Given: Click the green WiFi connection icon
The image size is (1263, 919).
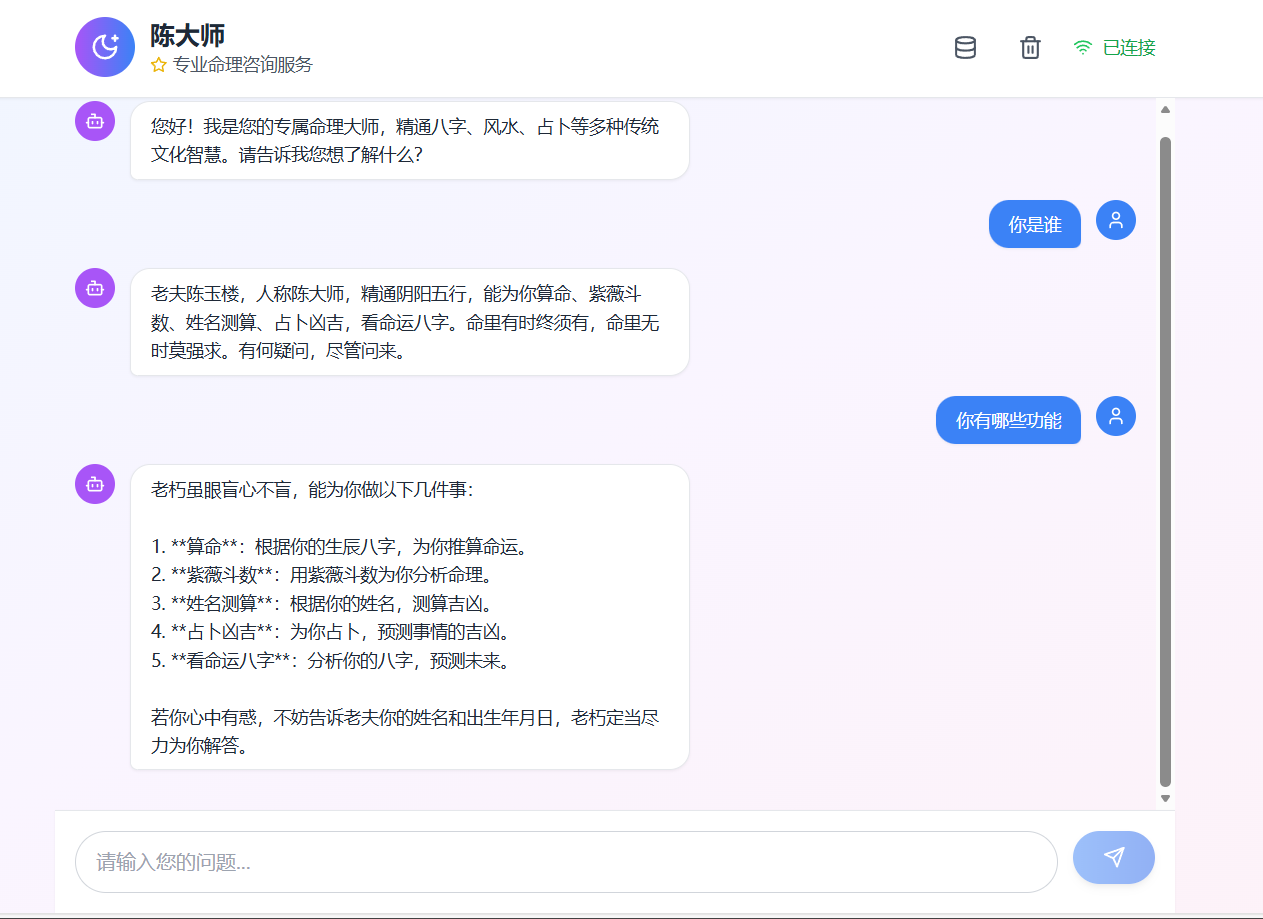Looking at the screenshot, I should 1081,47.
